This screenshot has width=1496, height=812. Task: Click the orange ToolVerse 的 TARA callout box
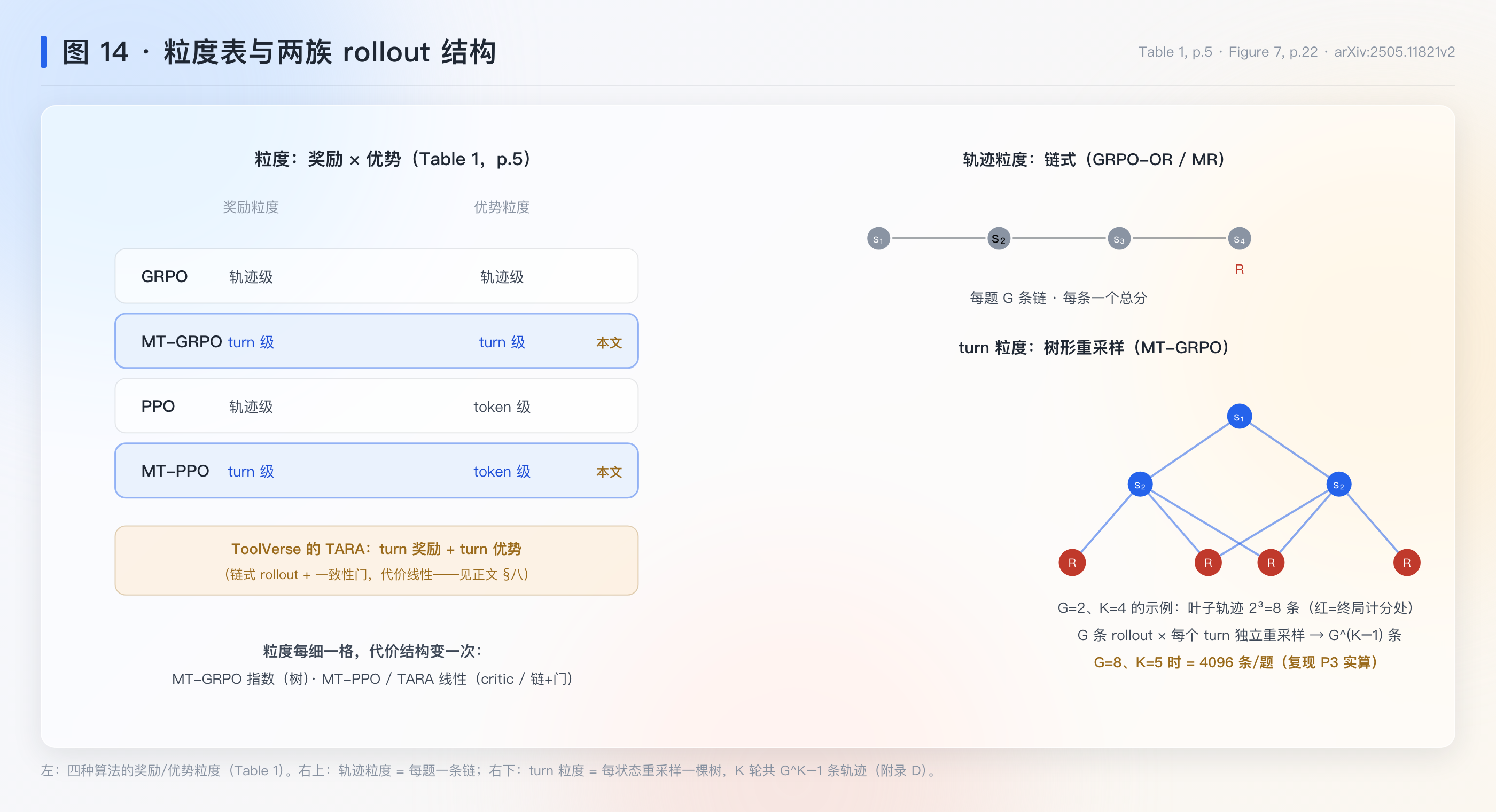(376, 560)
